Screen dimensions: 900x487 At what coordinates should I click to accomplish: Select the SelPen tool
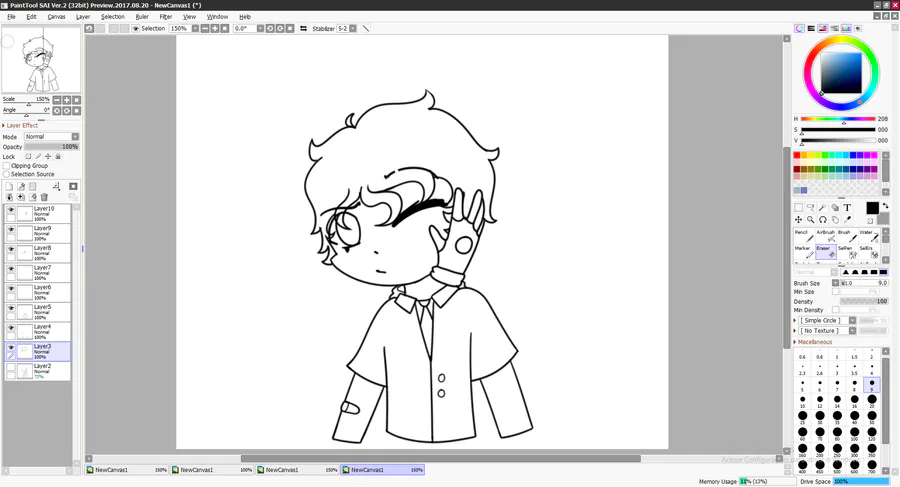coord(847,252)
